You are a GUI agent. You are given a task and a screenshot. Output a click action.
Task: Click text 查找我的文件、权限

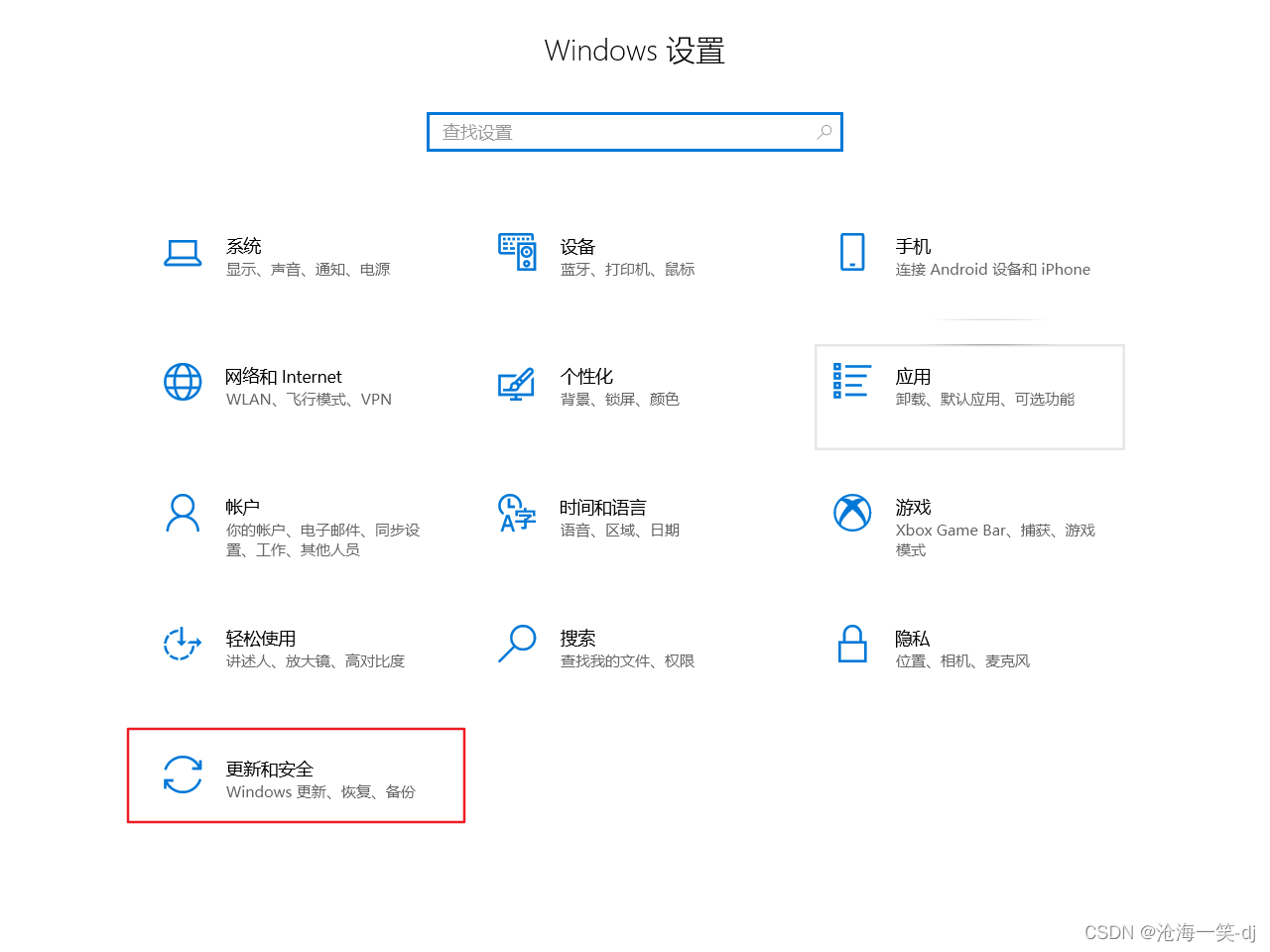(628, 661)
